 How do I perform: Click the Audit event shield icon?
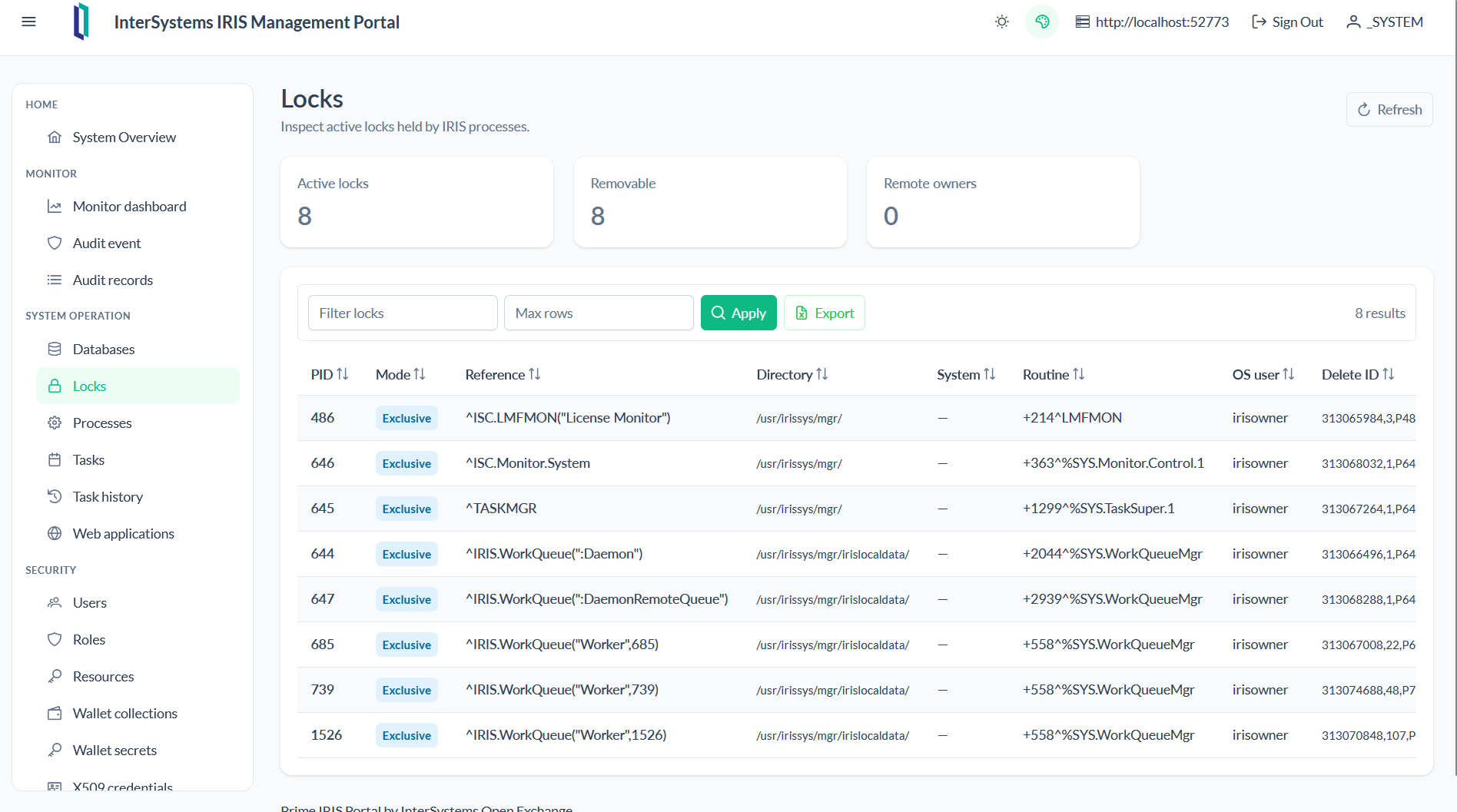click(x=55, y=243)
